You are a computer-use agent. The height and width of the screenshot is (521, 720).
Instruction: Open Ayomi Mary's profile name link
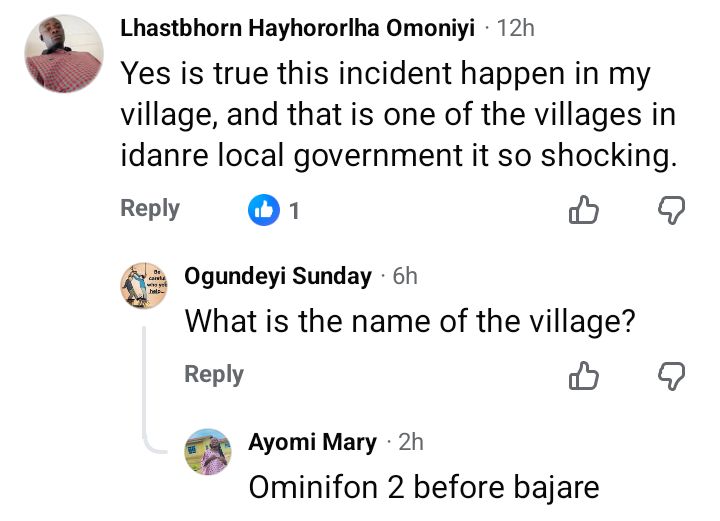[x=312, y=442]
